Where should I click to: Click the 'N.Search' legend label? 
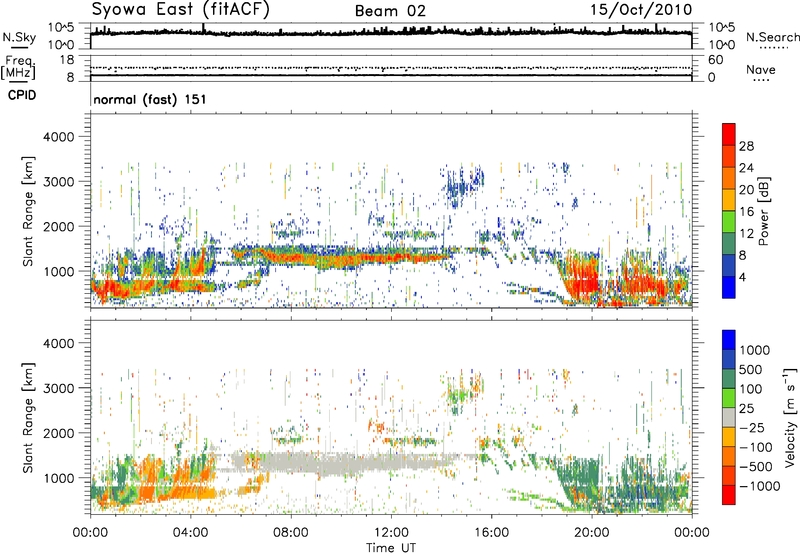click(x=772, y=37)
